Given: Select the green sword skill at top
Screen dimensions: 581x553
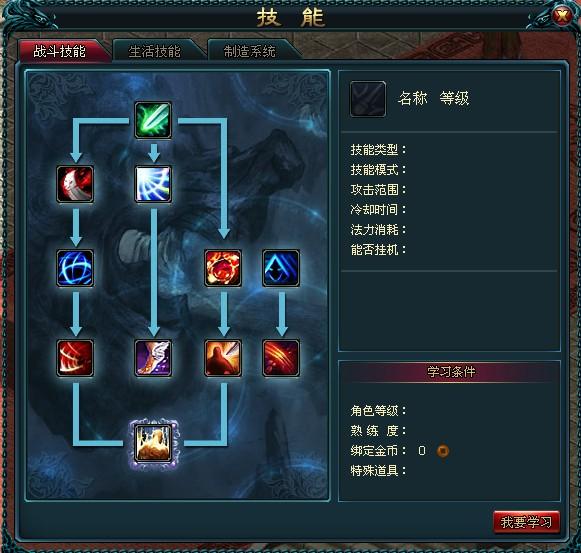Looking at the screenshot, I should pyautogui.click(x=153, y=120).
